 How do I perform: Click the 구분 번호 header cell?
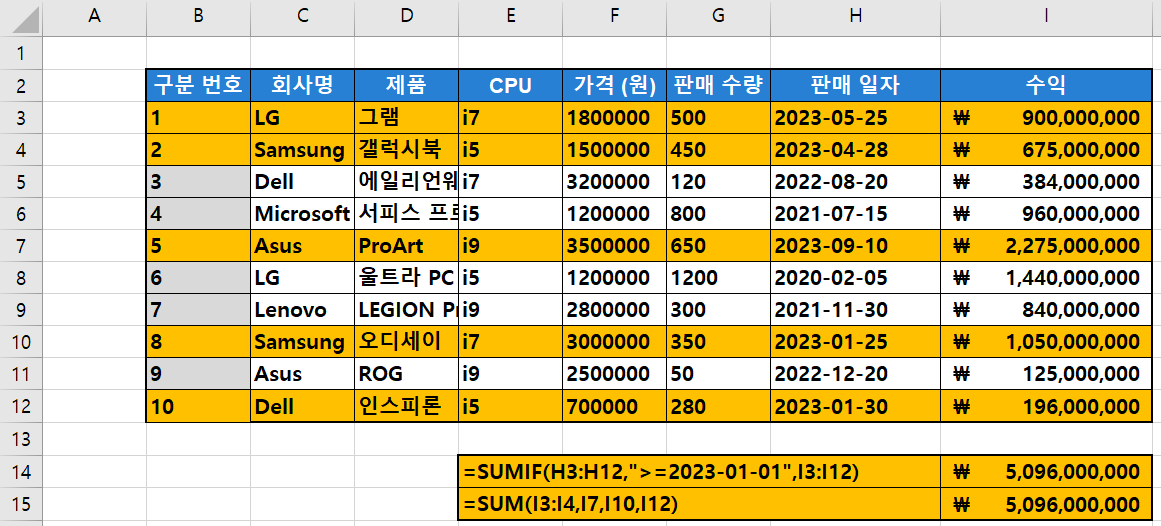(x=198, y=85)
